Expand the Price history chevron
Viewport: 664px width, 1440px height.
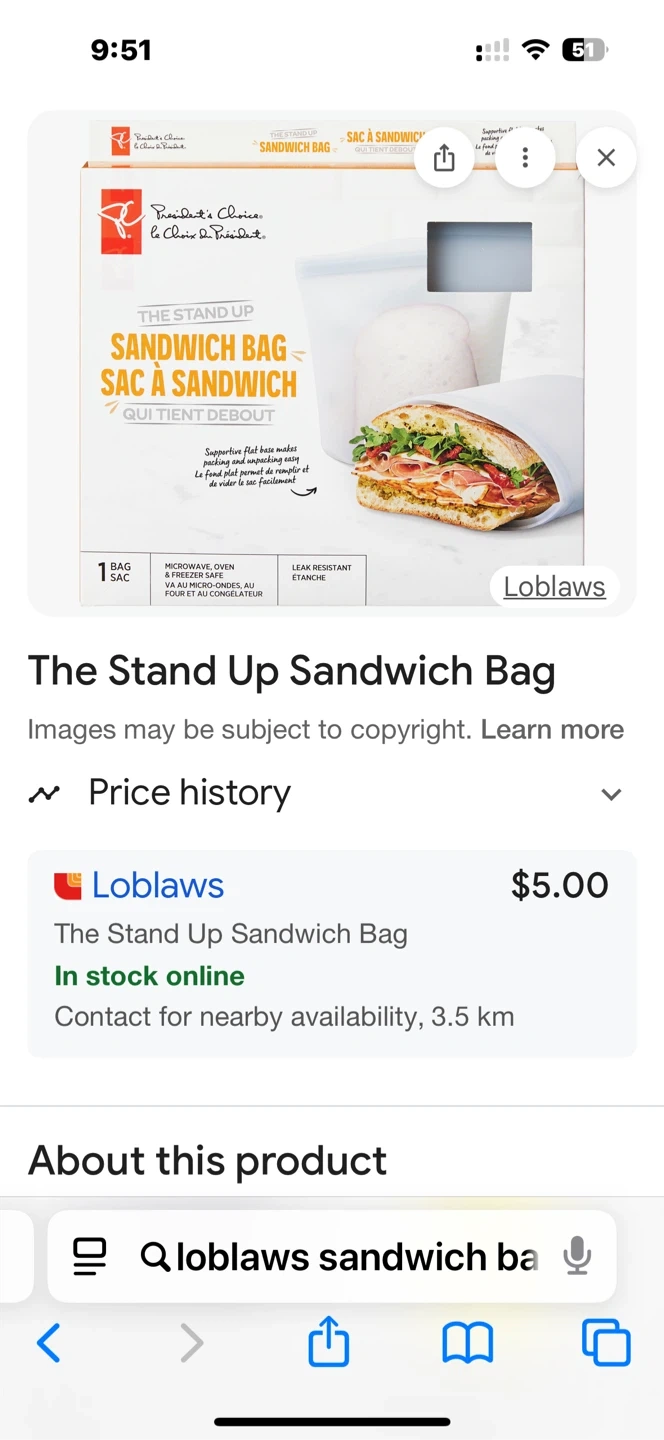[x=611, y=794]
